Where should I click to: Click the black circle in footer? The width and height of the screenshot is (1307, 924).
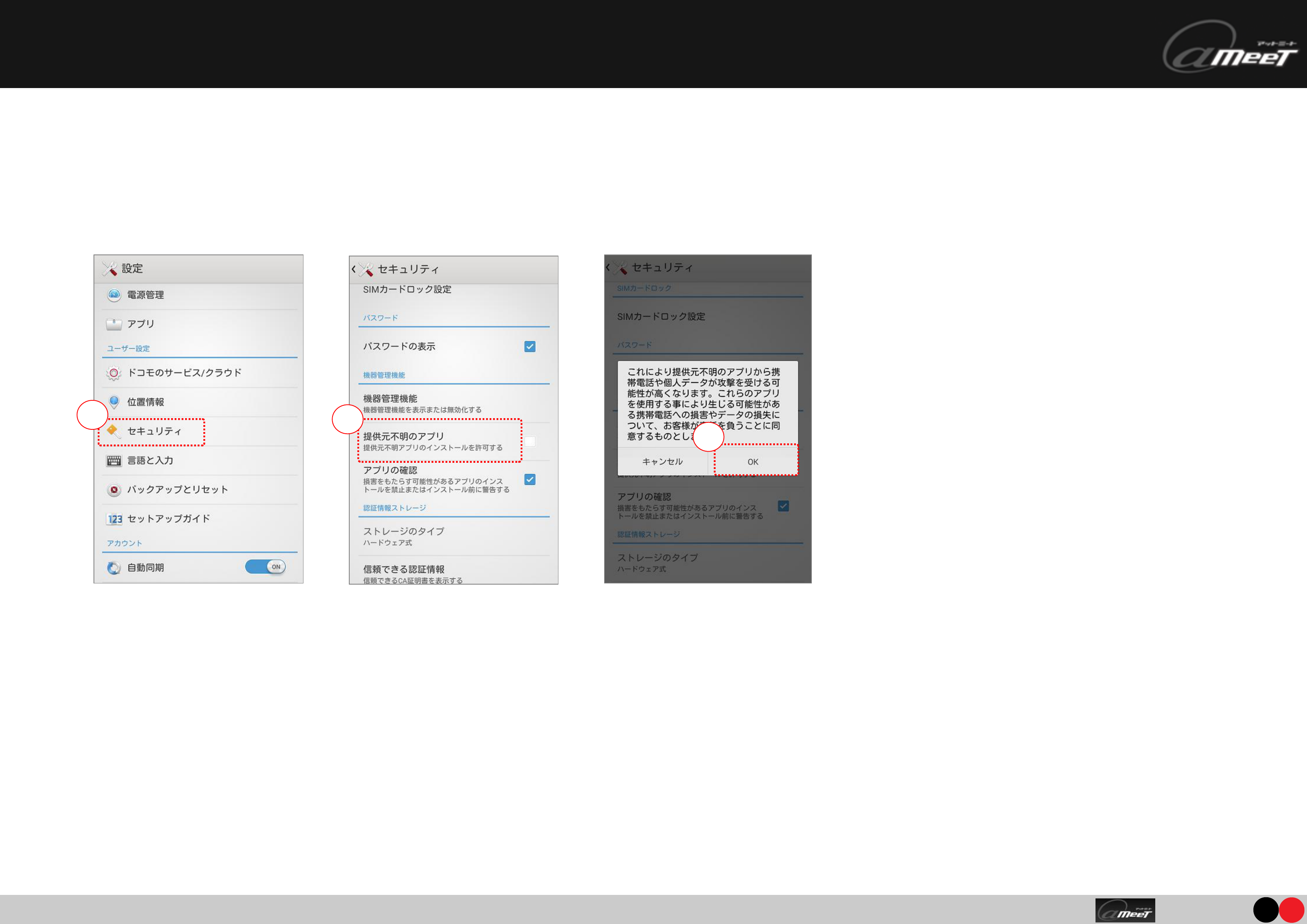(1266, 910)
